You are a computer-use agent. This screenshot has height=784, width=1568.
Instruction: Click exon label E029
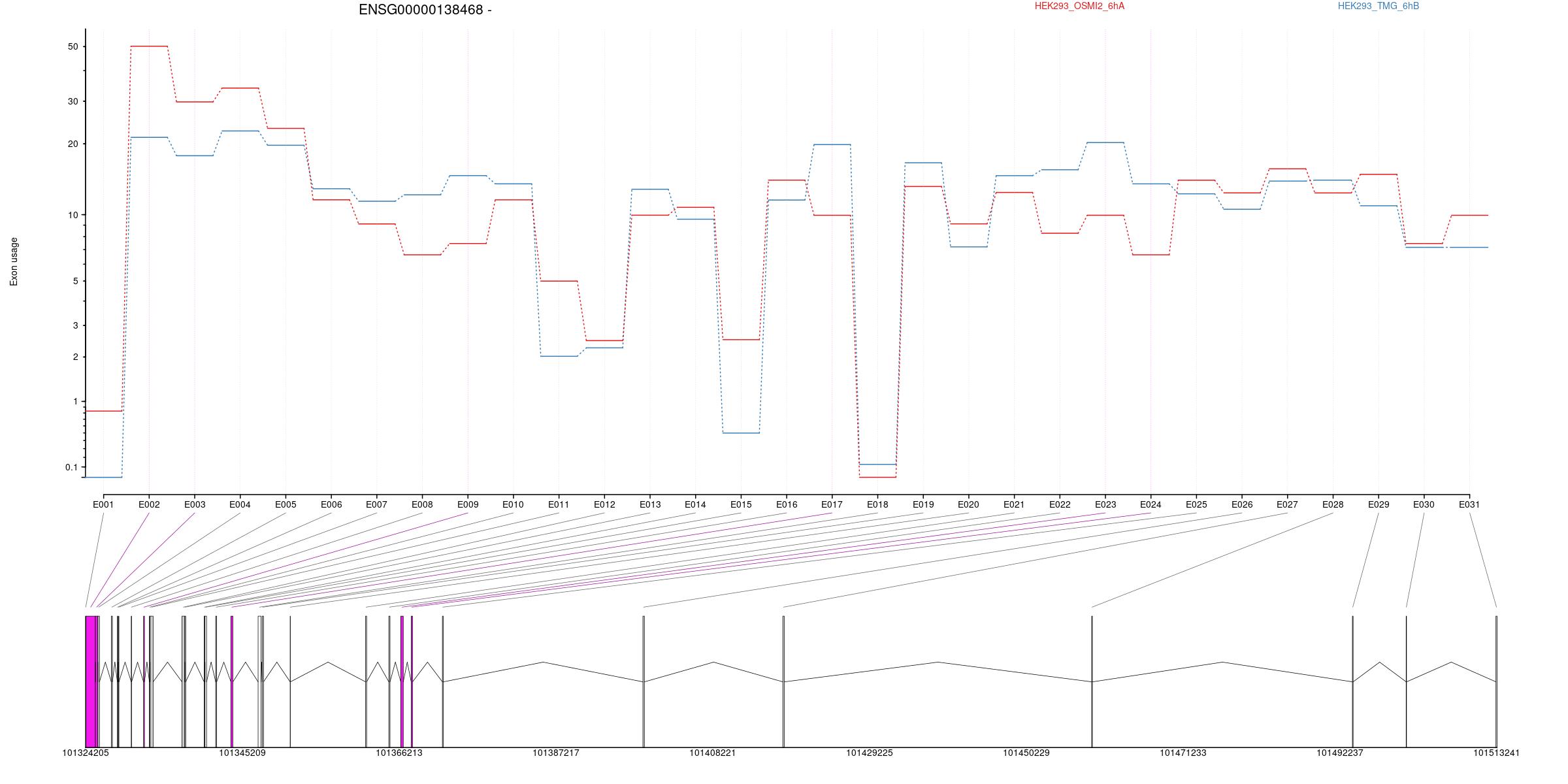(x=1379, y=504)
